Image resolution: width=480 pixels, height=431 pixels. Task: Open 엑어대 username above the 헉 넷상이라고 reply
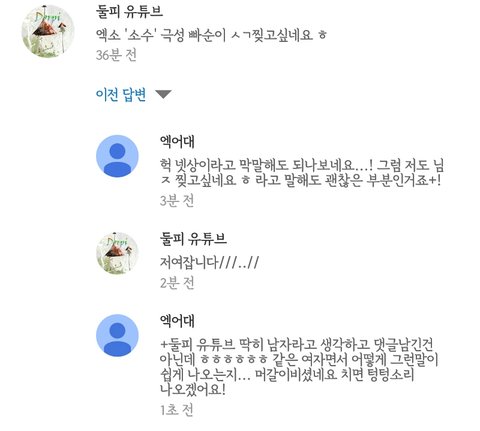177,142
